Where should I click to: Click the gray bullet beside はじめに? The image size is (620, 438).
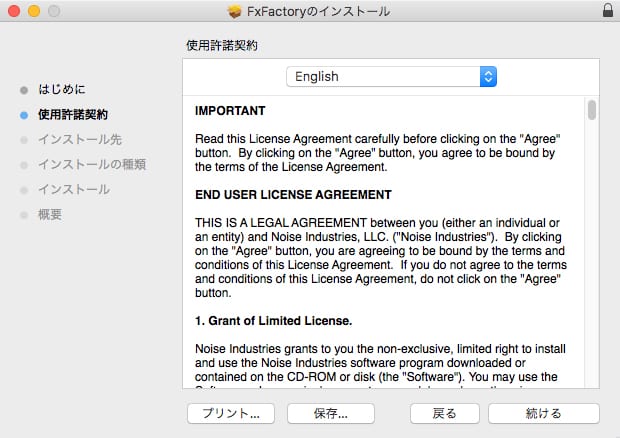point(24,90)
